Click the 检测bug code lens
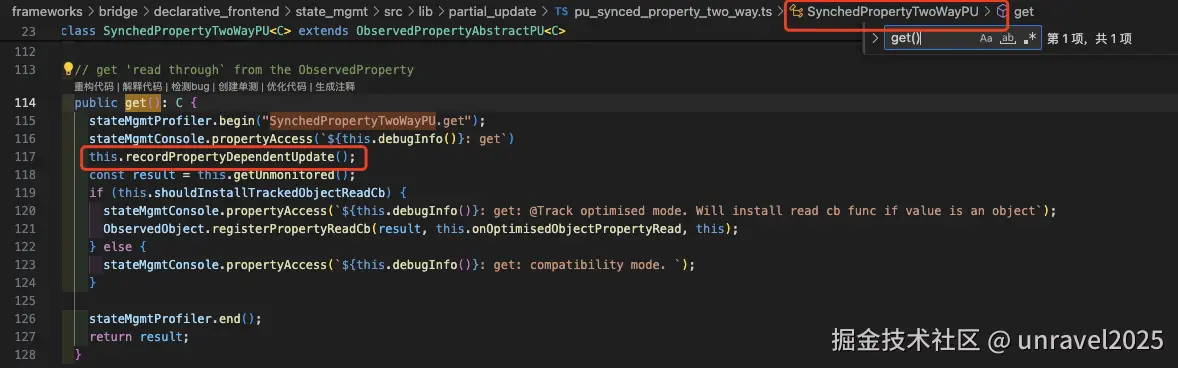This screenshot has width=1178, height=368. tap(190, 86)
